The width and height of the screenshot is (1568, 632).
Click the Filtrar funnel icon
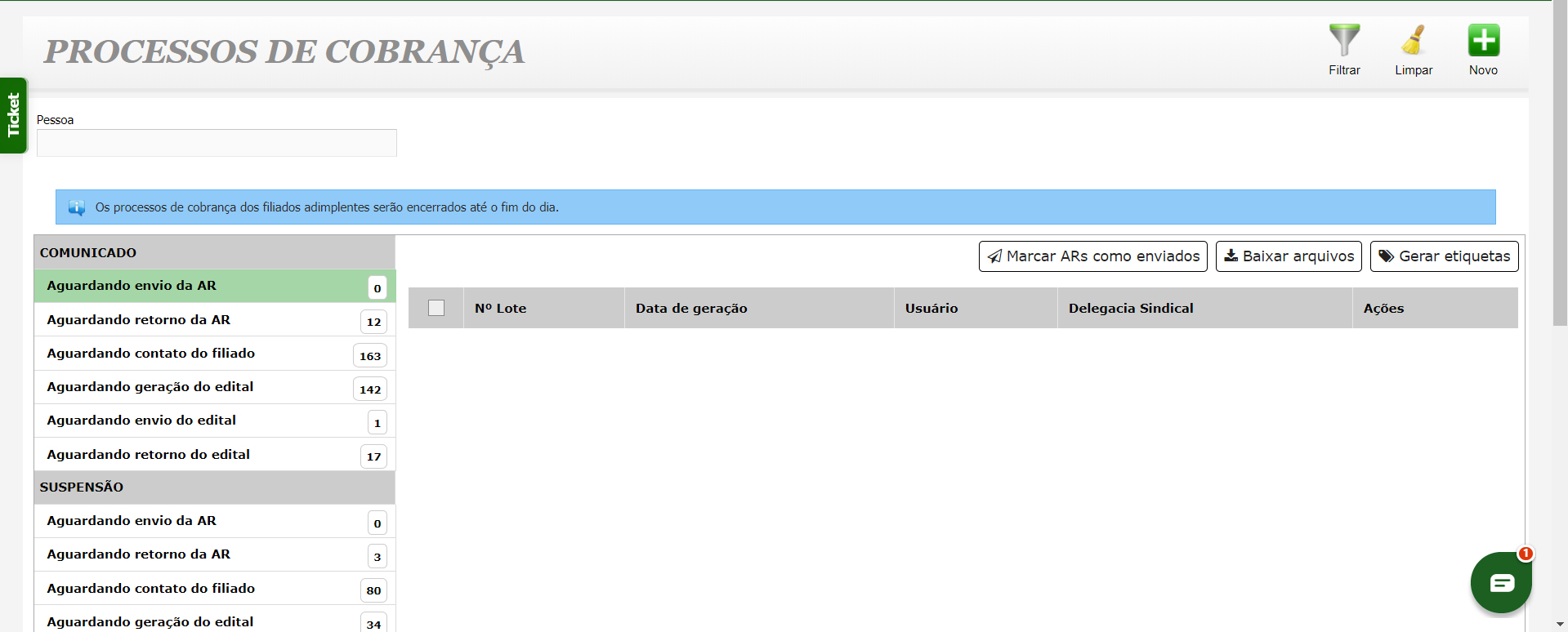1344,41
